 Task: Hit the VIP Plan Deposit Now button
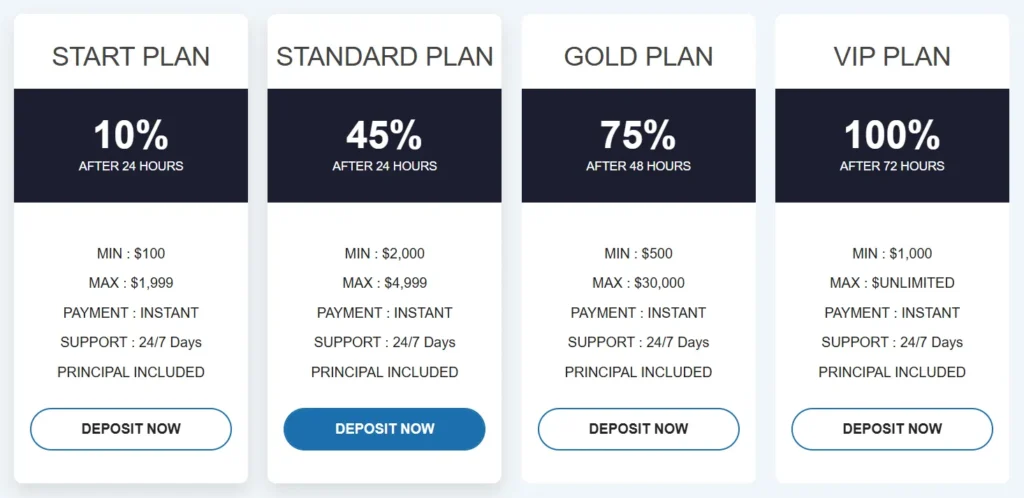click(x=892, y=429)
